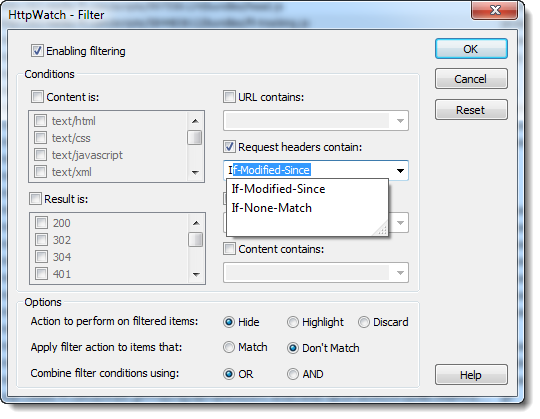Tick the URL contains checkbox
Image resolution: width=540 pixels, height=419 pixels.
(229, 97)
